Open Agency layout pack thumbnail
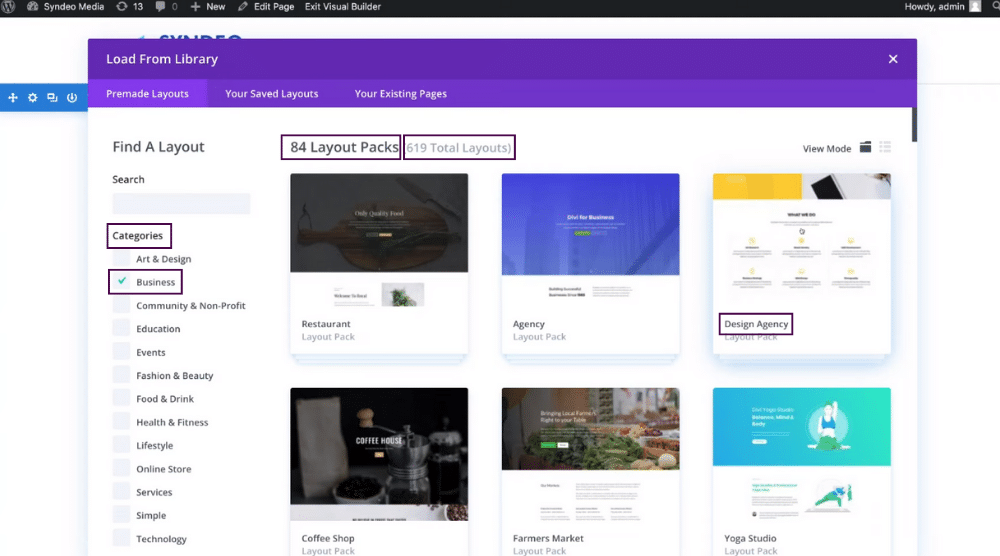The width and height of the screenshot is (1000, 556). coord(591,240)
